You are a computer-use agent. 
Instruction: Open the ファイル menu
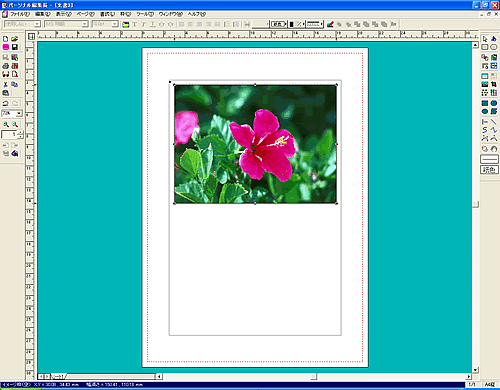20,14
